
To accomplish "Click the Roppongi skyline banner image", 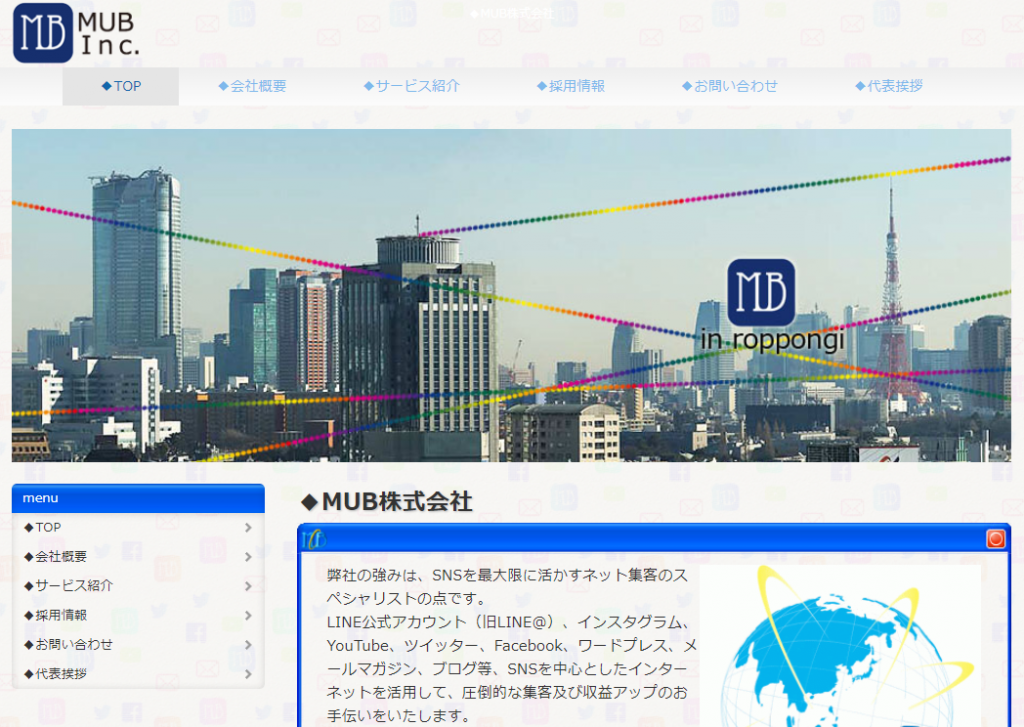I will tap(511, 295).
